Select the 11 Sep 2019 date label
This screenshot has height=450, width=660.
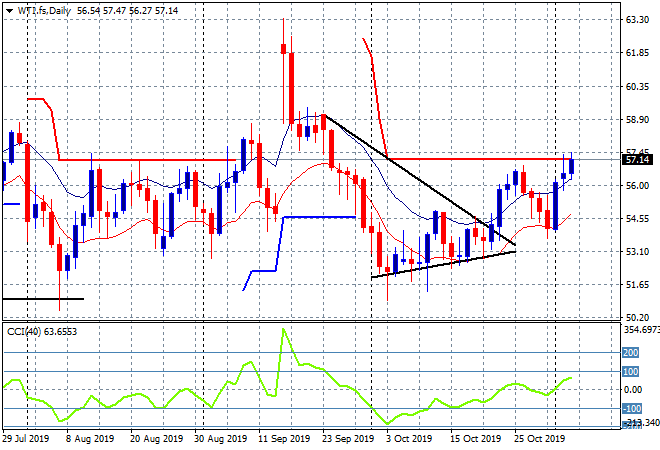tap(284, 439)
